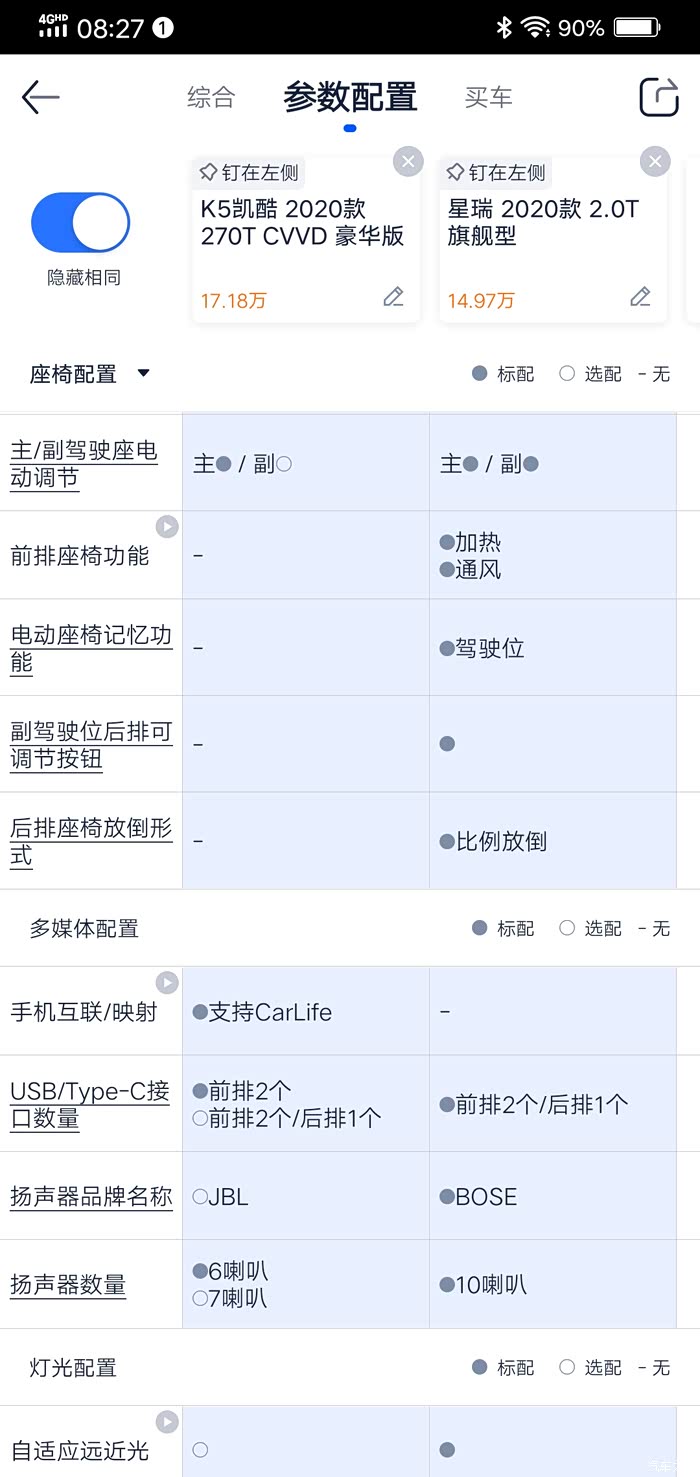Open 电动座椅记忆功能 explanation link
Viewport: 700px width, 1477px height.
pyautogui.click(x=91, y=649)
